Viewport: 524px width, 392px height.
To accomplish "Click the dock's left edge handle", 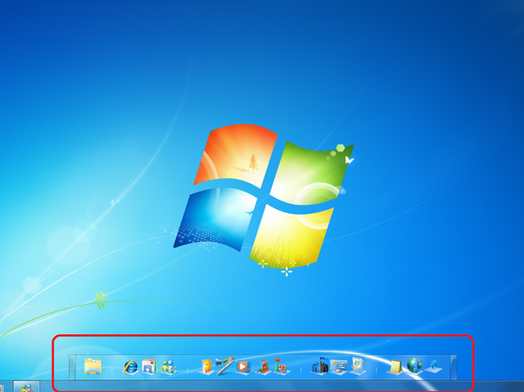I will [72, 367].
